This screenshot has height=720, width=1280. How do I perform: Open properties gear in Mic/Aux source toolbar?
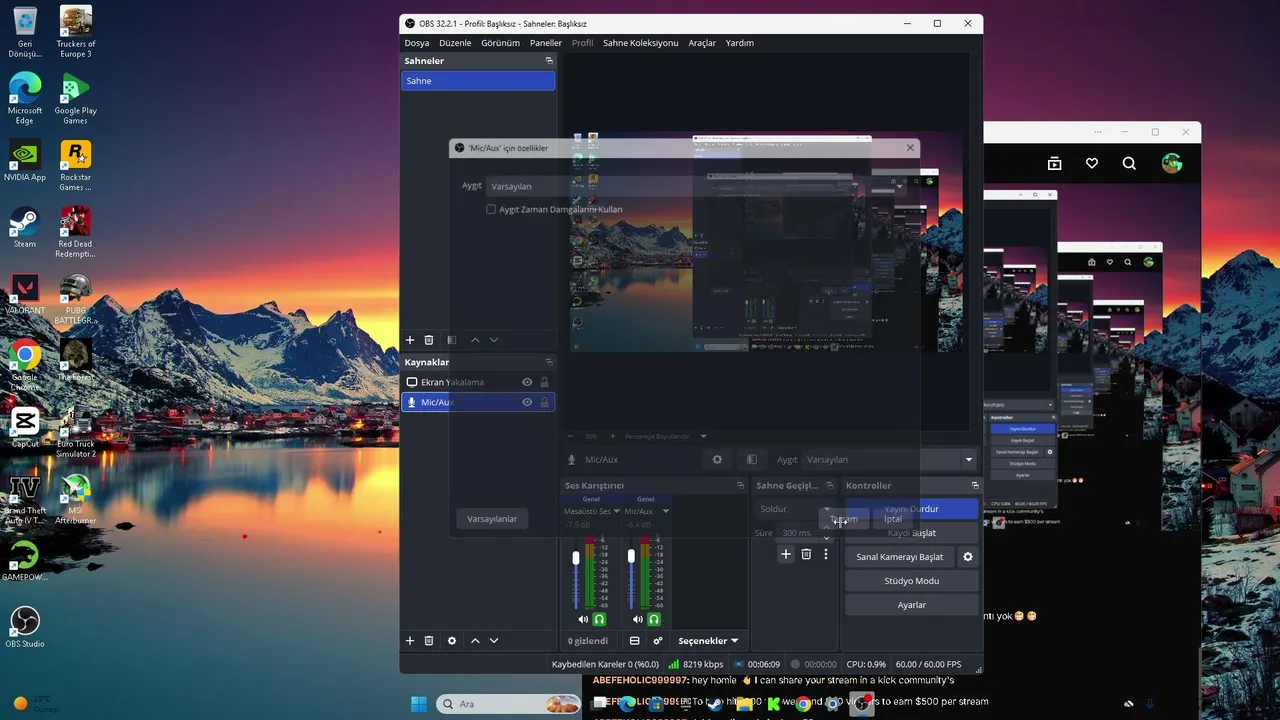(x=717, y=460)
